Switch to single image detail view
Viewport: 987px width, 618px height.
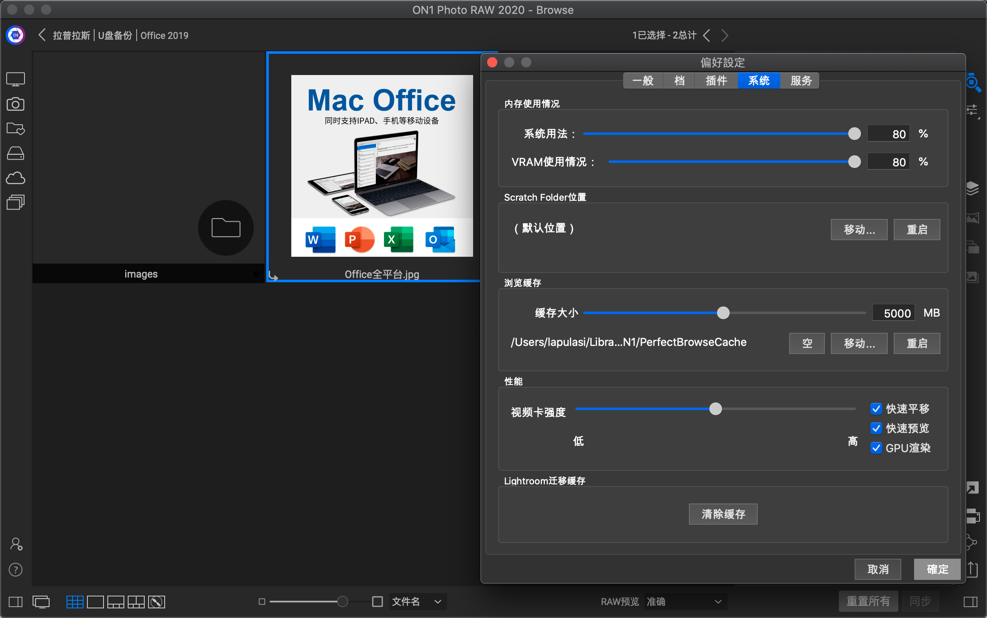click(96, 602)
